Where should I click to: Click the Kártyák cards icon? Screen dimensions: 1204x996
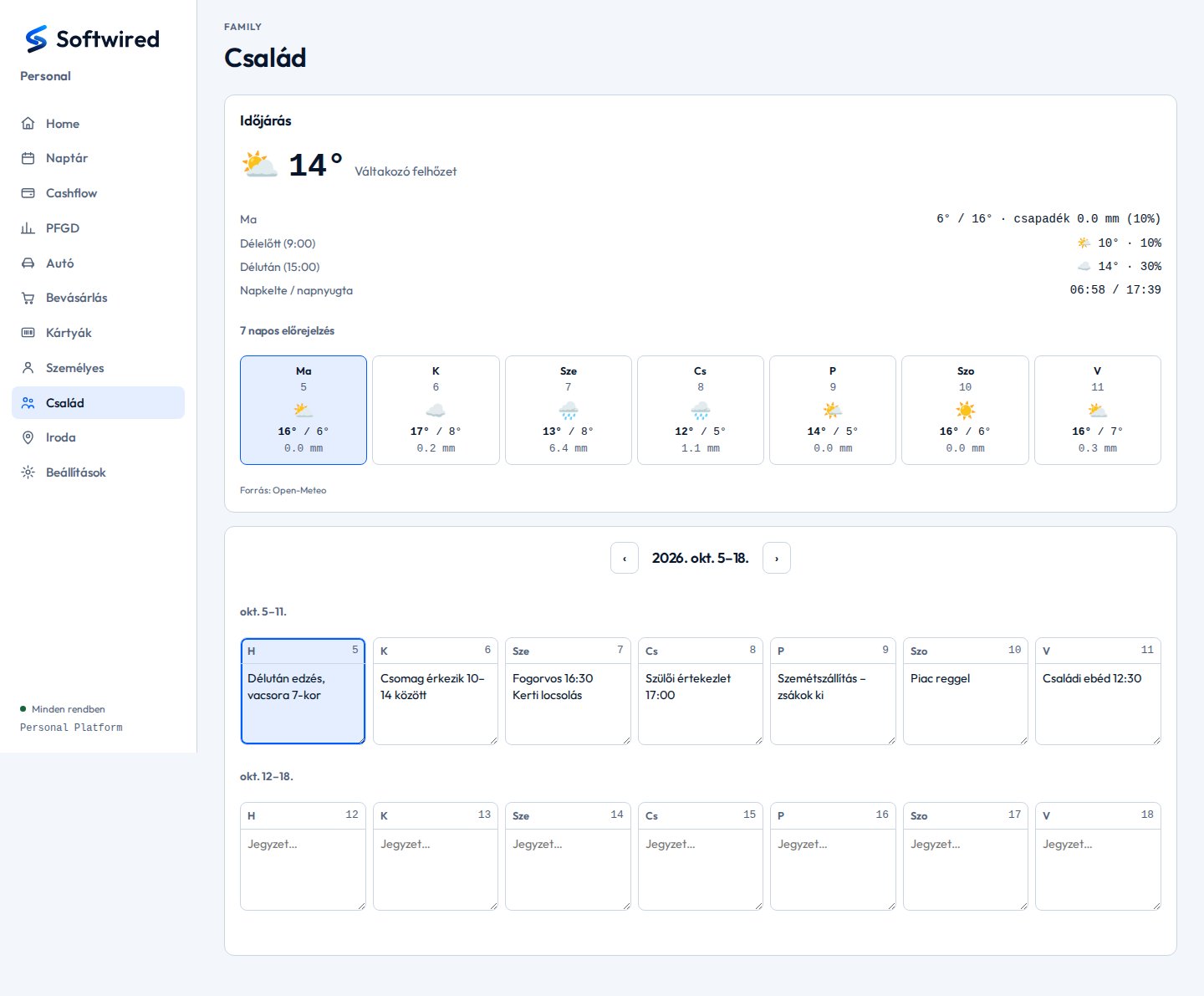coord(28,333)
